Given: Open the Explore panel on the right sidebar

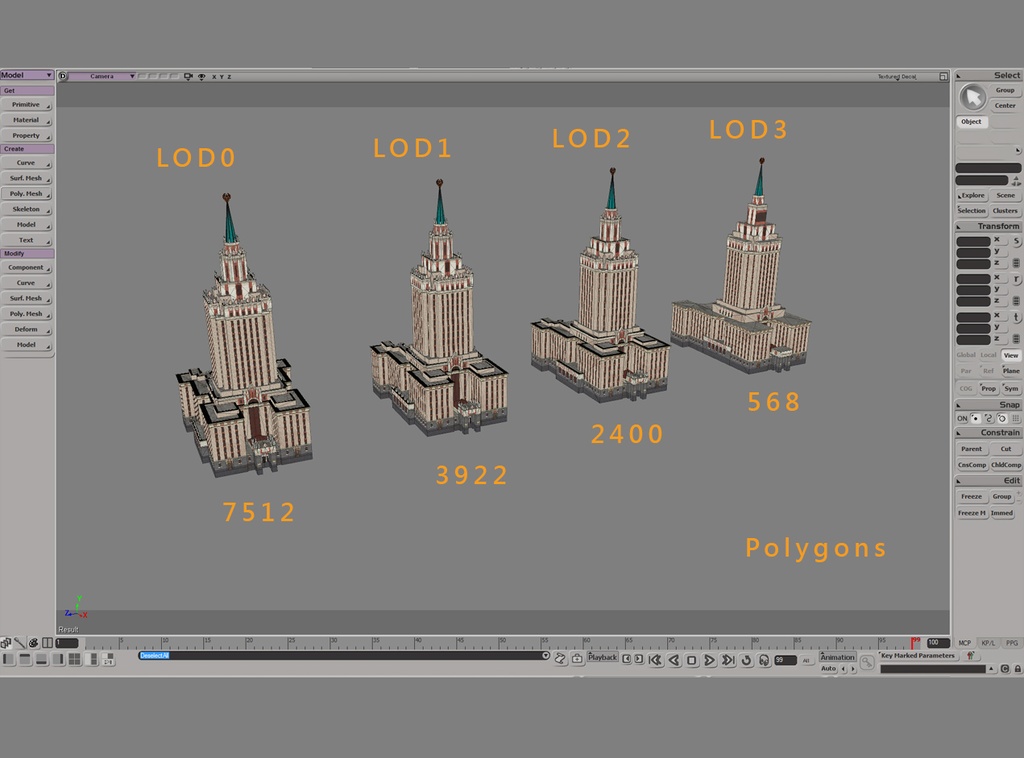Looking at the screenshot, I should (x=969, y=195).
